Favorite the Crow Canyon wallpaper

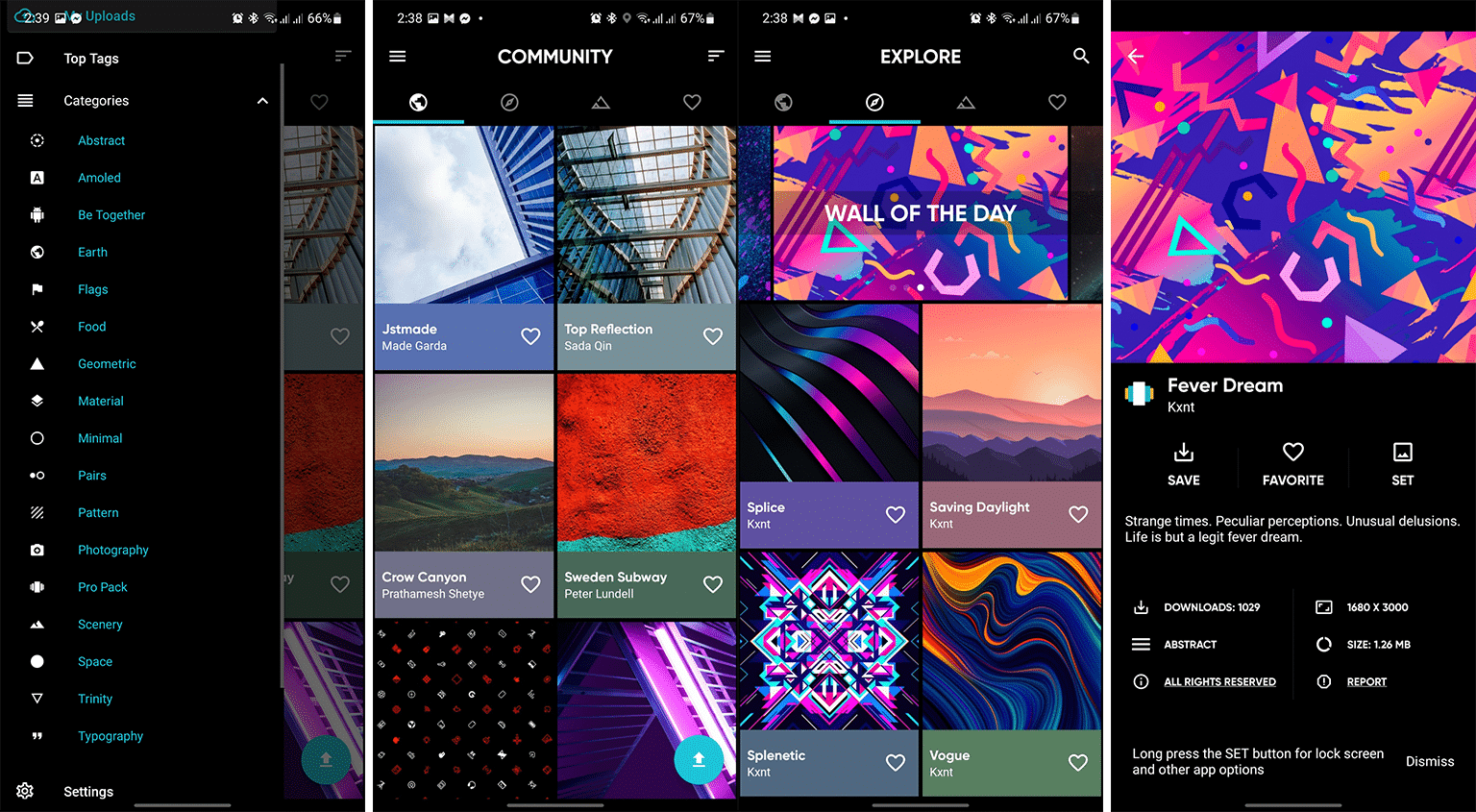530,584
